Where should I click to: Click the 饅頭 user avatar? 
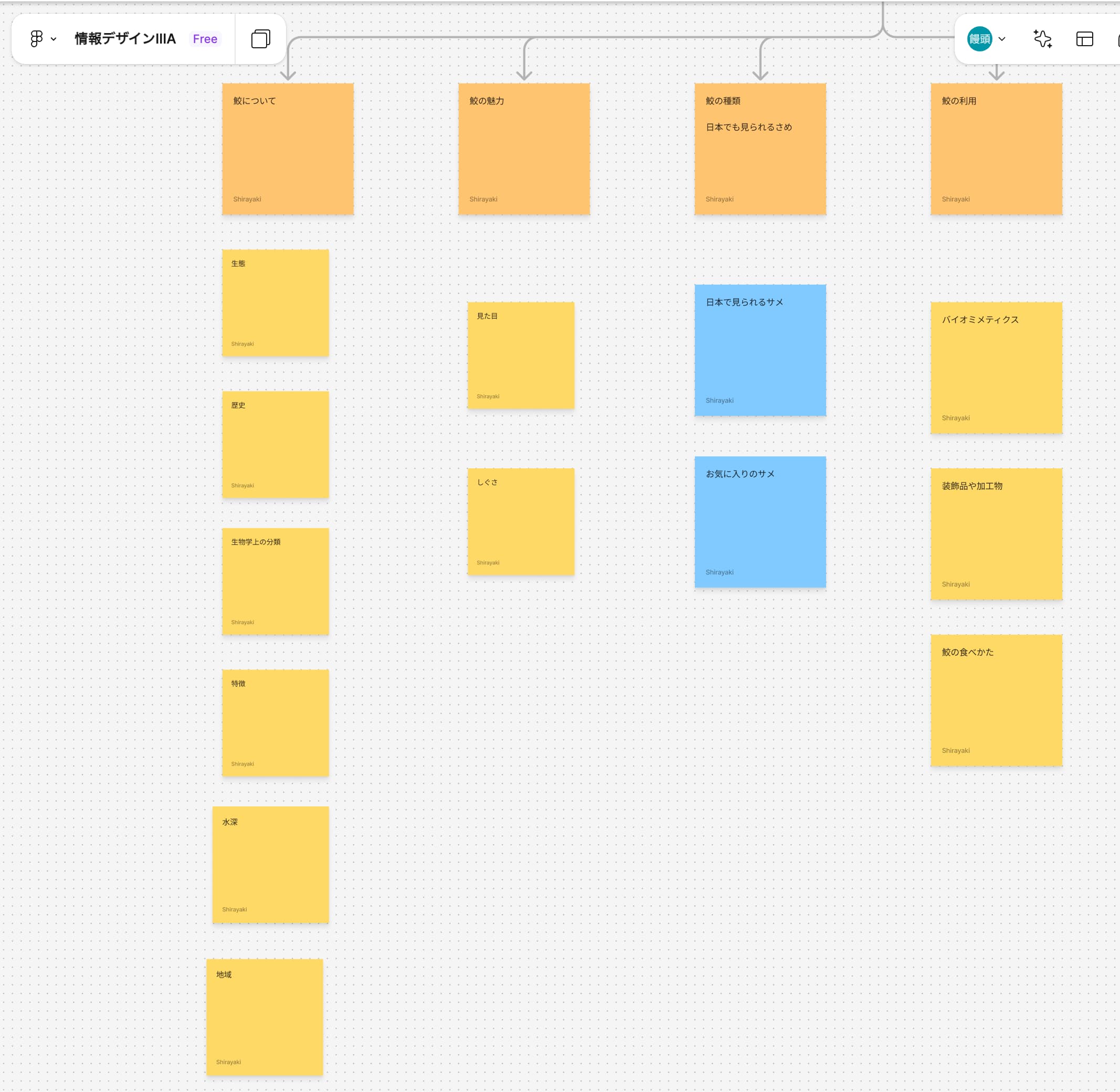979,39
